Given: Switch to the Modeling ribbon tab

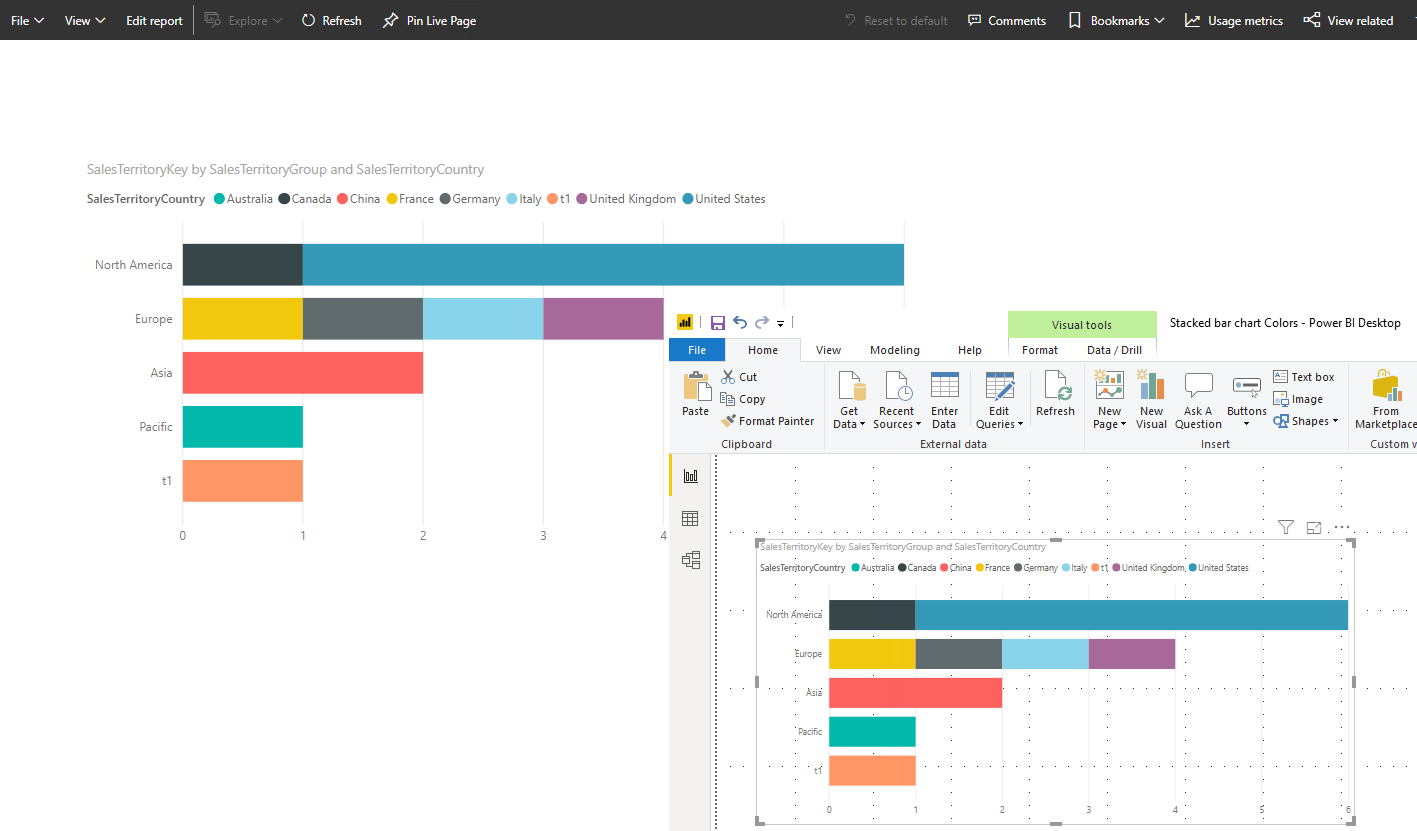Looking at the screenshot, I should (895, 350).
